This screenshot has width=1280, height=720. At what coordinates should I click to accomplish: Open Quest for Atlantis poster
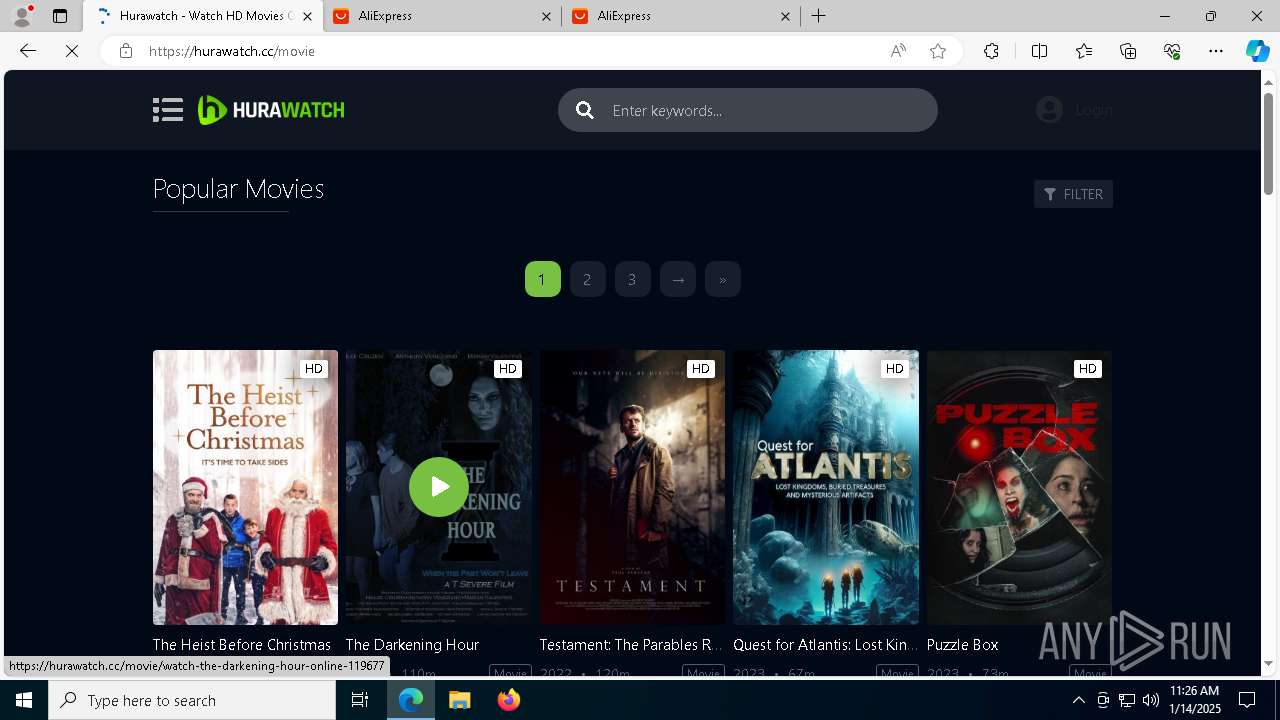(x=826, y=487)
